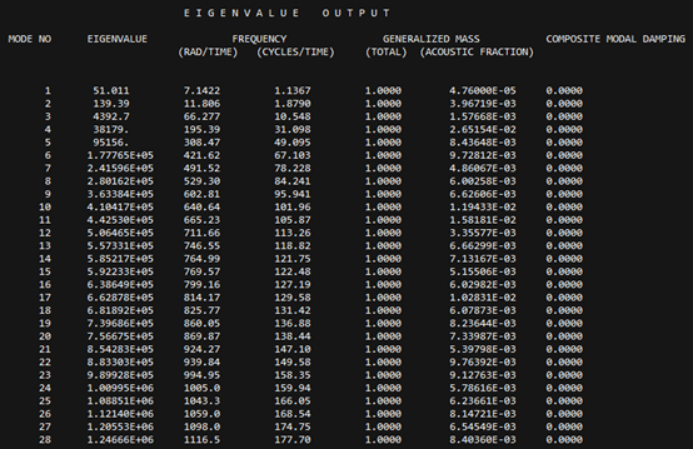Select rad/time value 1043.3
The image size is (693, 449).
tap(202, 401)
